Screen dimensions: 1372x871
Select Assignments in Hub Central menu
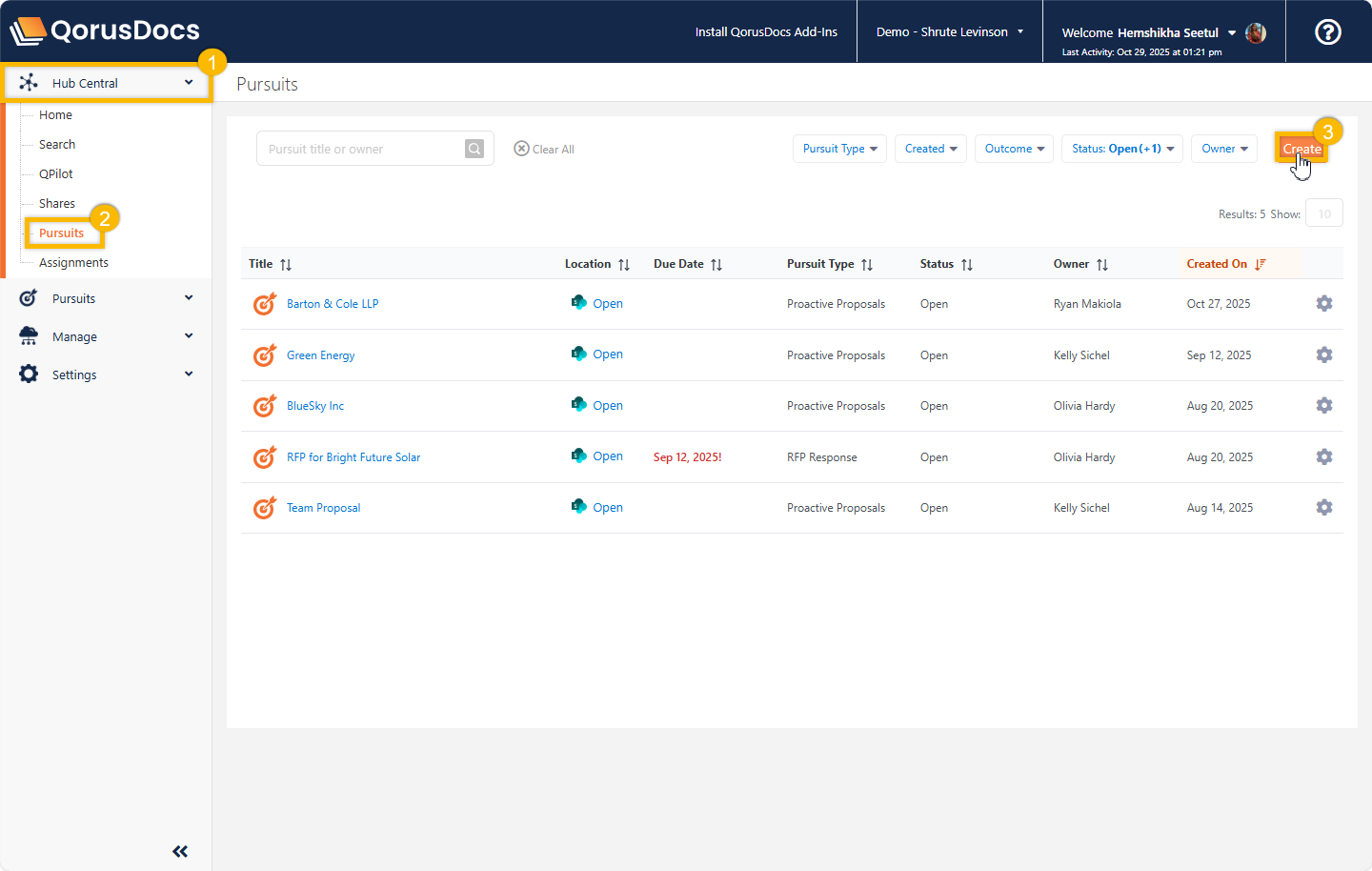[73, 263]
